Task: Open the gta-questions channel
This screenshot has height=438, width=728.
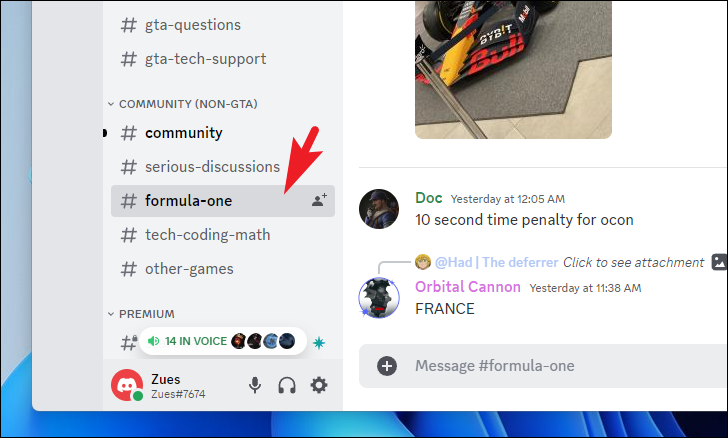Action: 223,25
